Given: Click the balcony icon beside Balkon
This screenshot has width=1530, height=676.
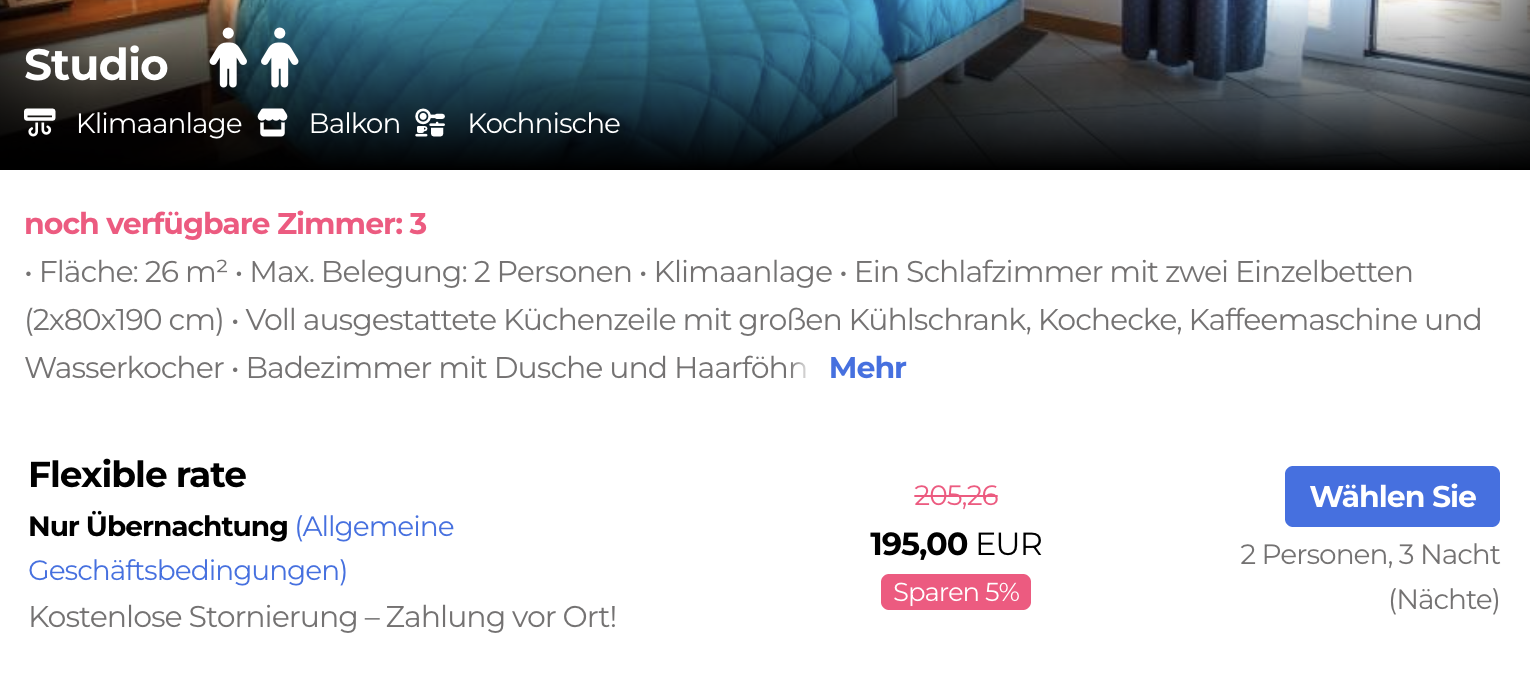Looking at the screenshot, I should click(x=272, y=124).
